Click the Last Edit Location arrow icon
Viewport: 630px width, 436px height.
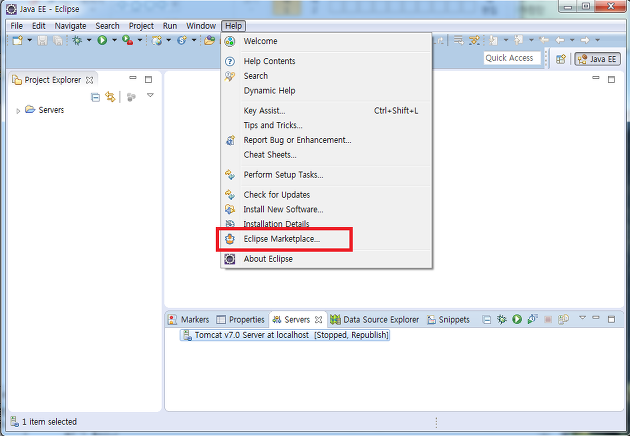click(x=544, y=40)
